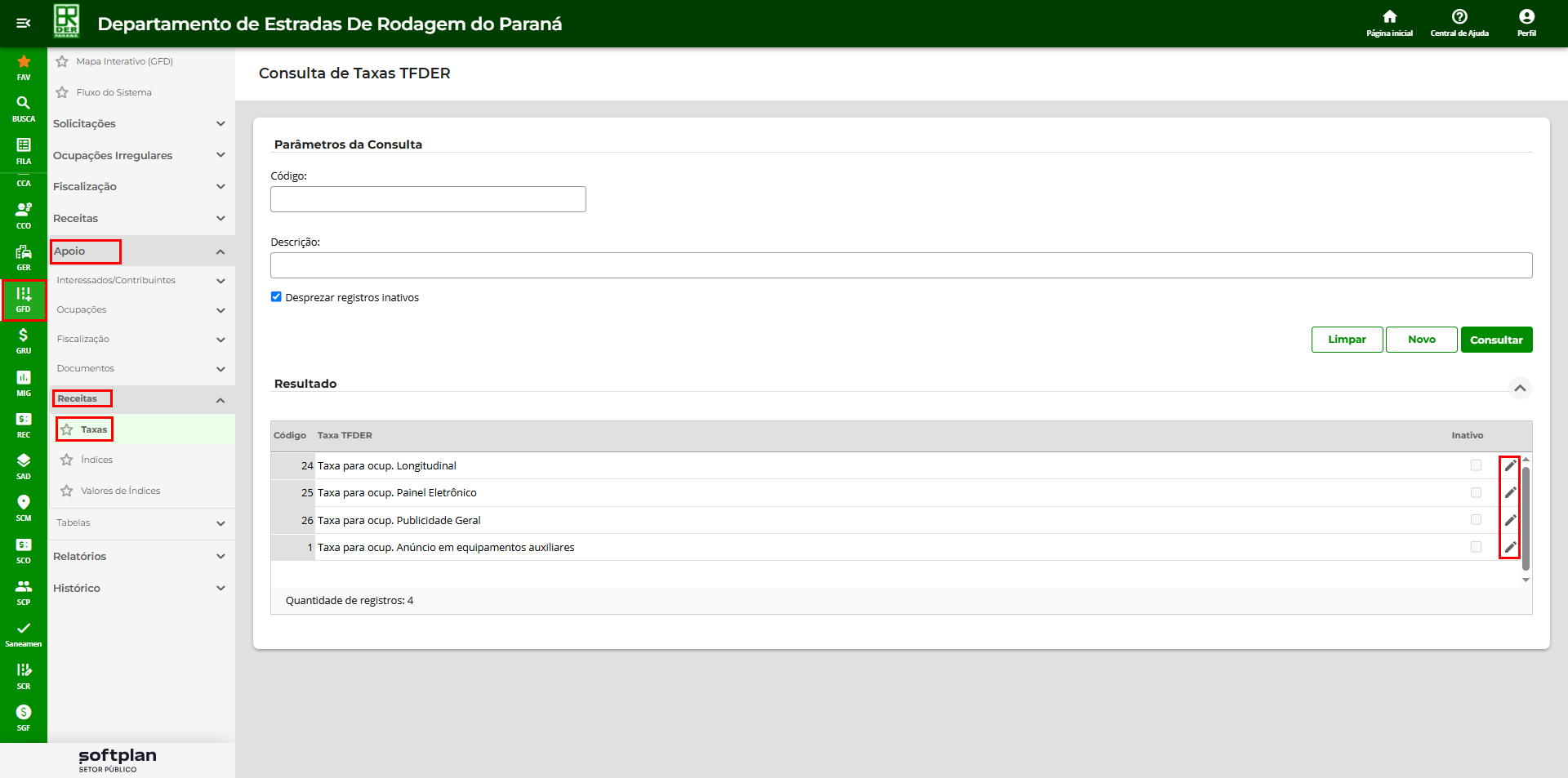Toggle Inativo checkbox for Publicidade Geral

[1476, 520]
